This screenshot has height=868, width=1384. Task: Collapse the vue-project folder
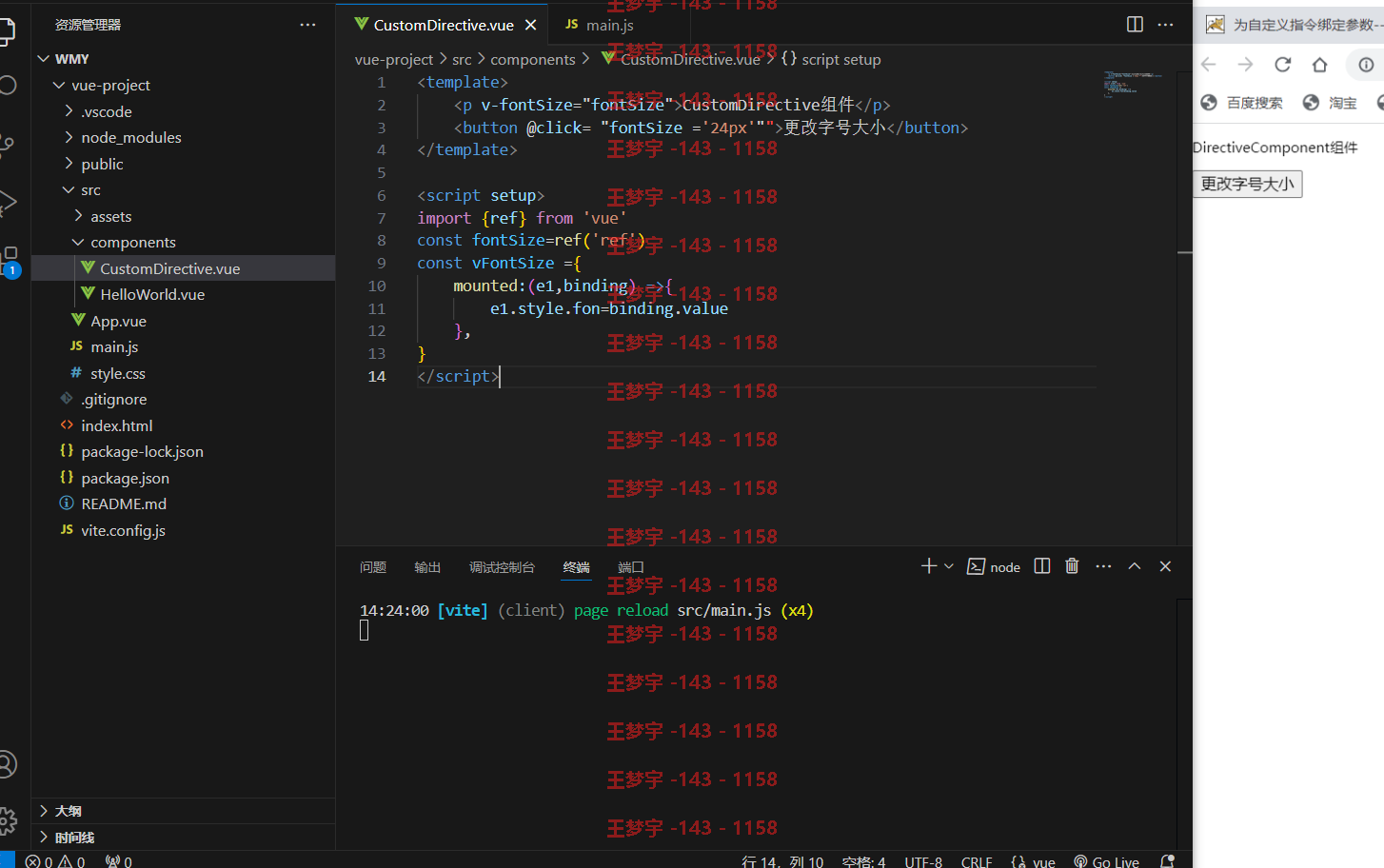pyautogui.click(x=184, y=85)
